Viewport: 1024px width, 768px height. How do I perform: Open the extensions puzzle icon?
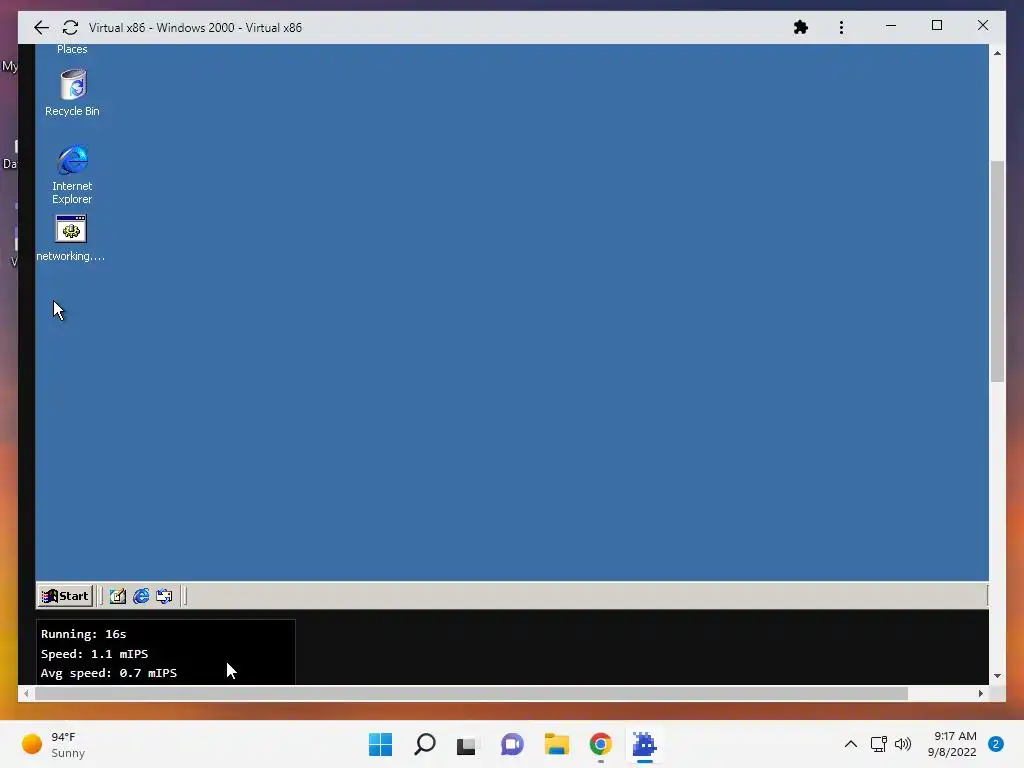tap(801, 27)
